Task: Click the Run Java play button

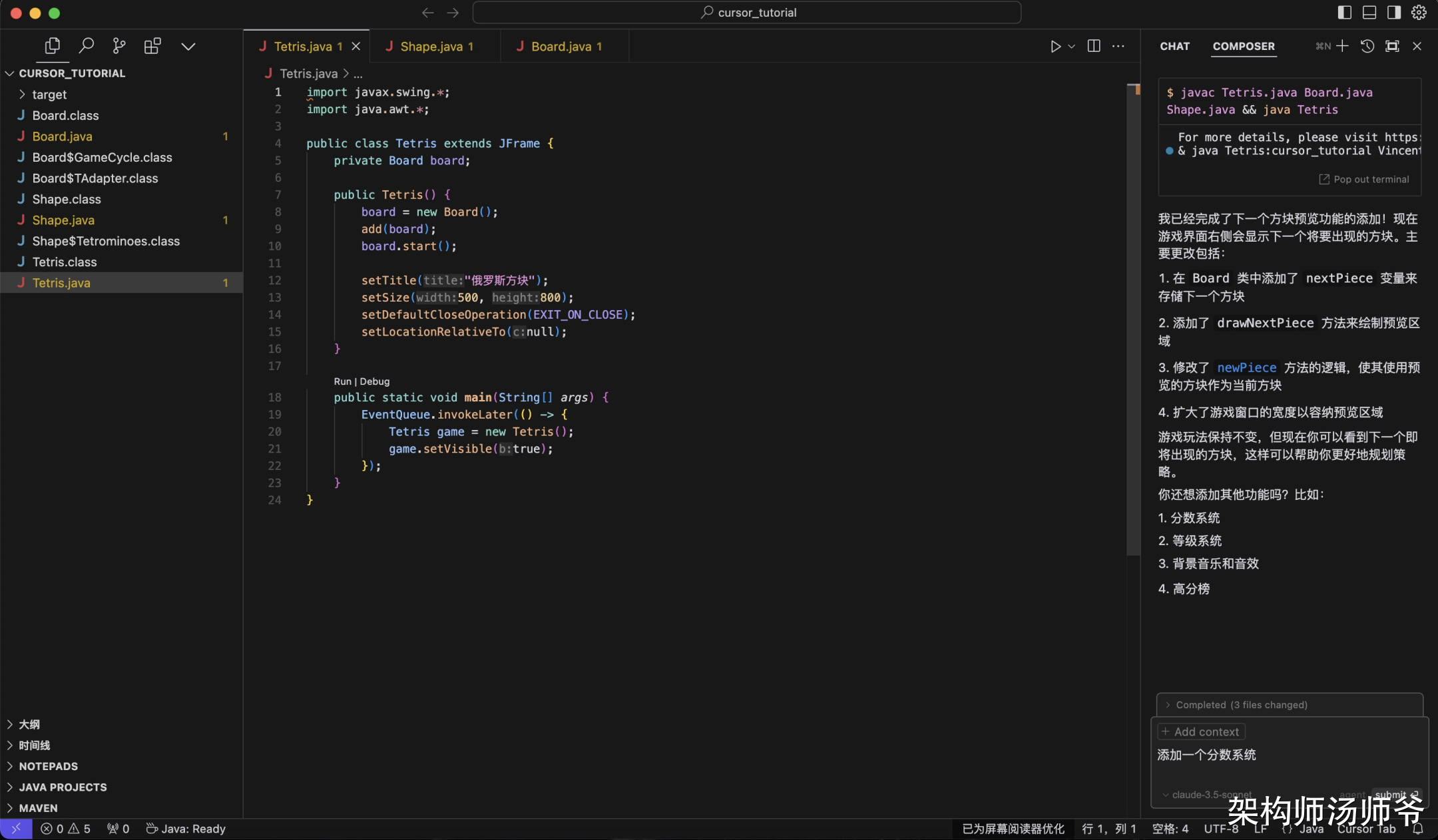Action: pos(1055,47)
